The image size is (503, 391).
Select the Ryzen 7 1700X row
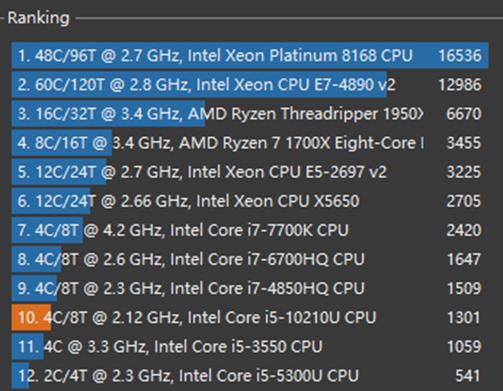pos(250,143)
